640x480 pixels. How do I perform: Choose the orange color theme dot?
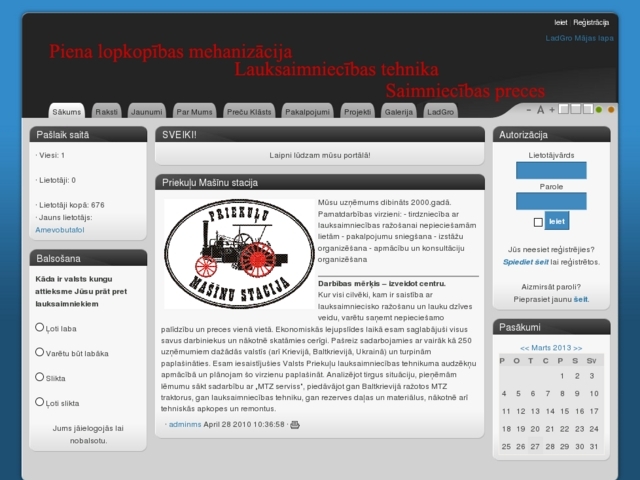[611, 110]
